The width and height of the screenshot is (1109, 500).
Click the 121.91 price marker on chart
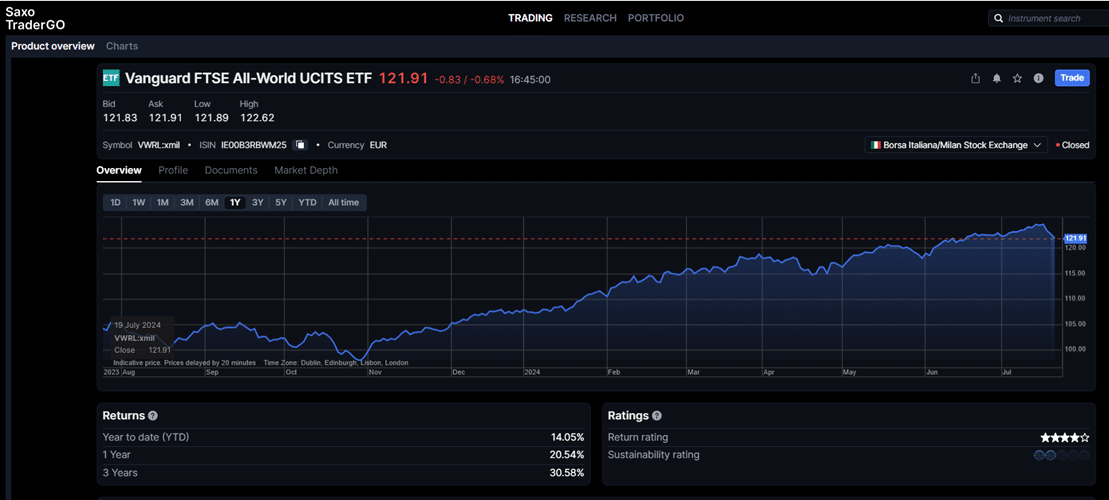click(x=1075, y=238)
